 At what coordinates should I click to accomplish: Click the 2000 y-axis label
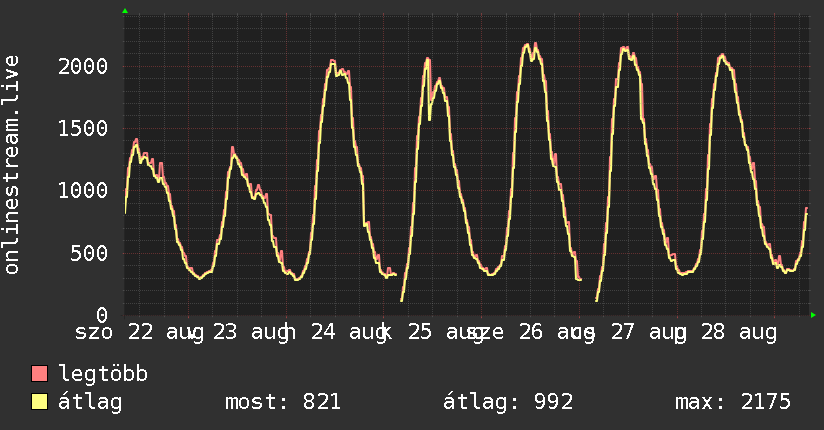click(83, 66)
